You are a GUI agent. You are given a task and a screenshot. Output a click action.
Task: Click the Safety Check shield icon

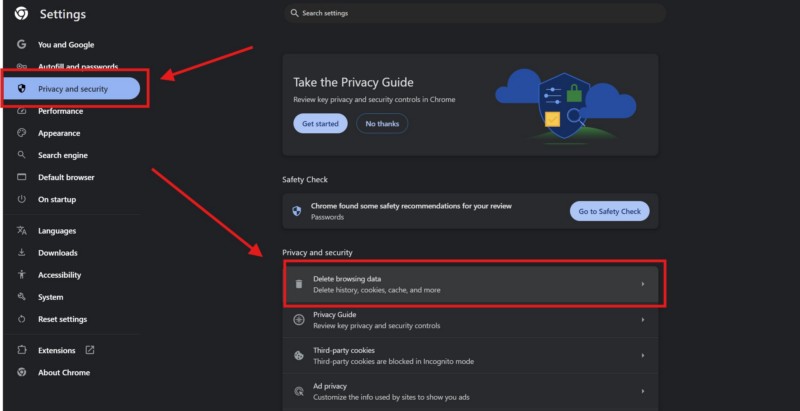point(297,211)
